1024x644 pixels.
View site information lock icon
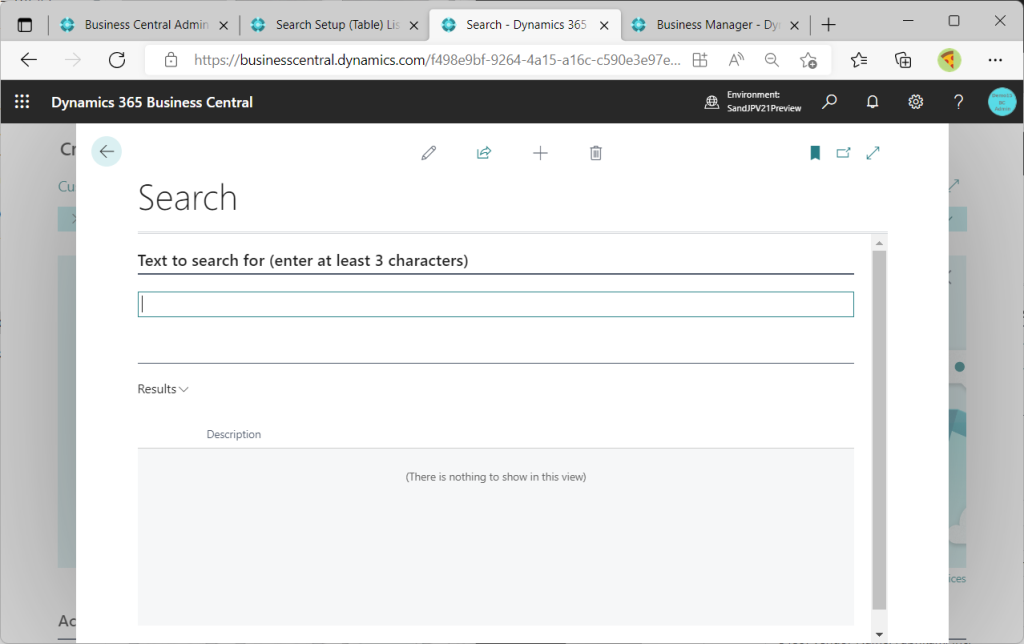coord(171,60)
